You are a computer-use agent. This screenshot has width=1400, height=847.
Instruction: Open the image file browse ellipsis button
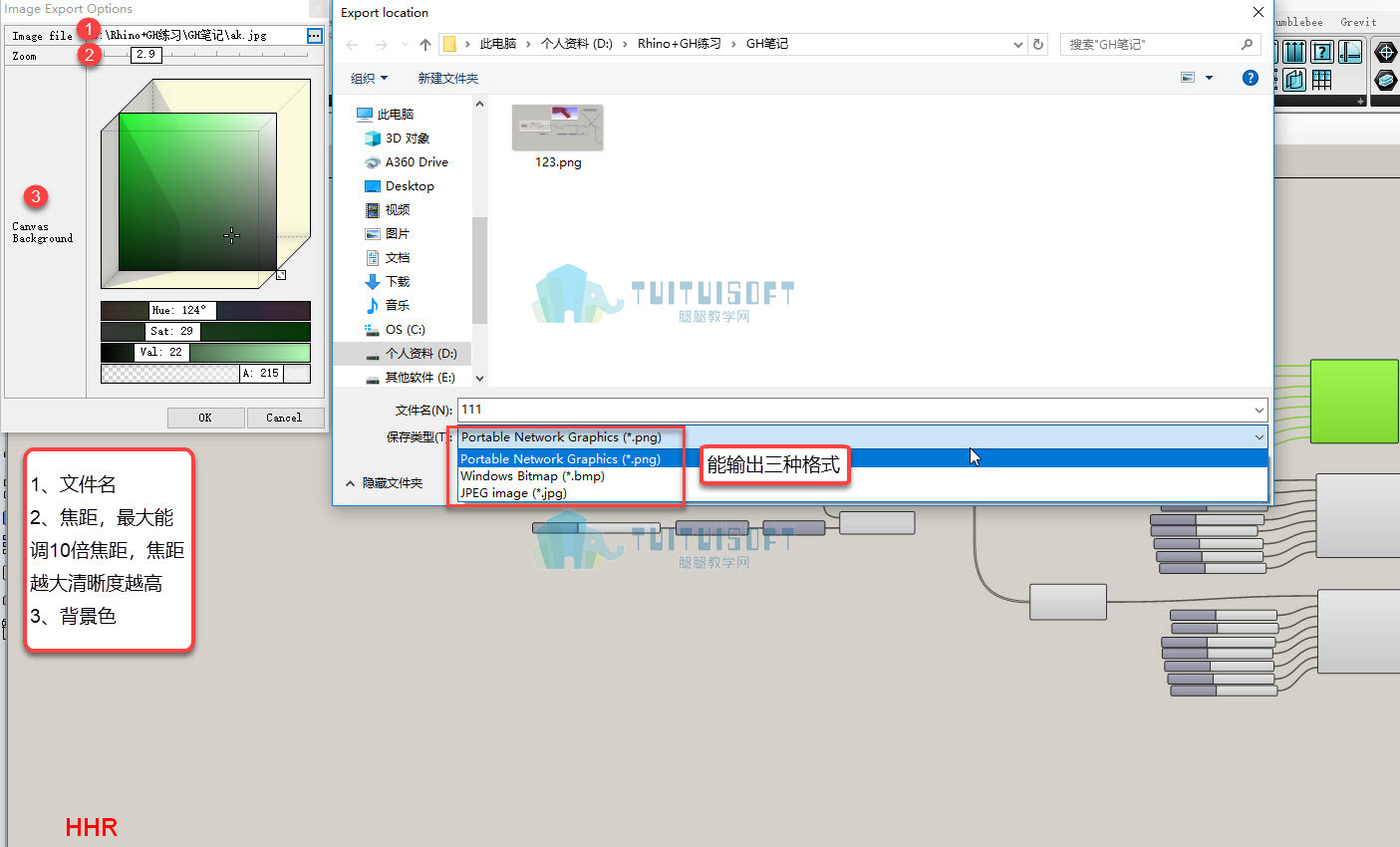[x=315, y=35]
